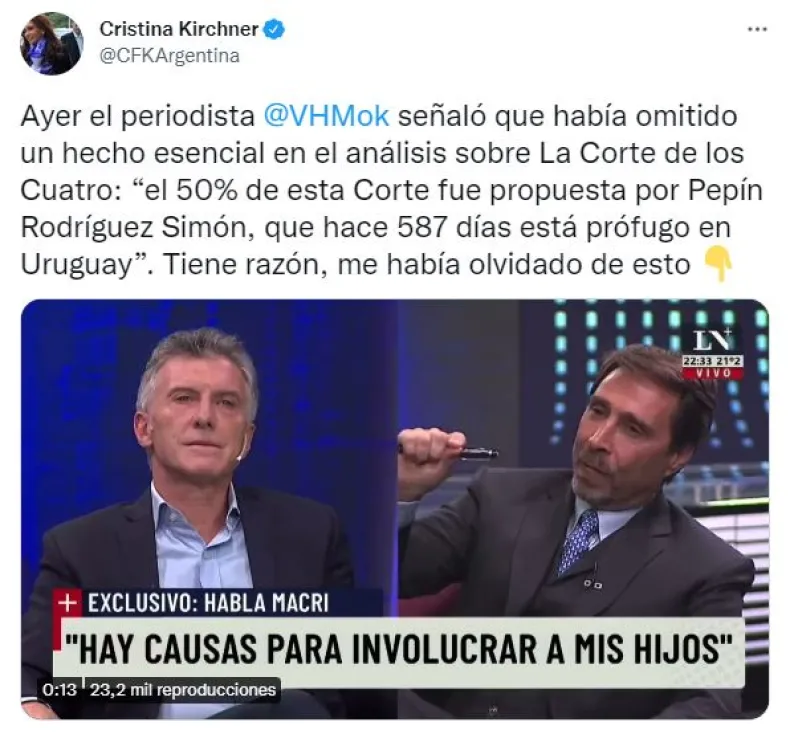The image size is (790, 734).
Task: Click the 0:13 video duration label
Action: point(59,689)
